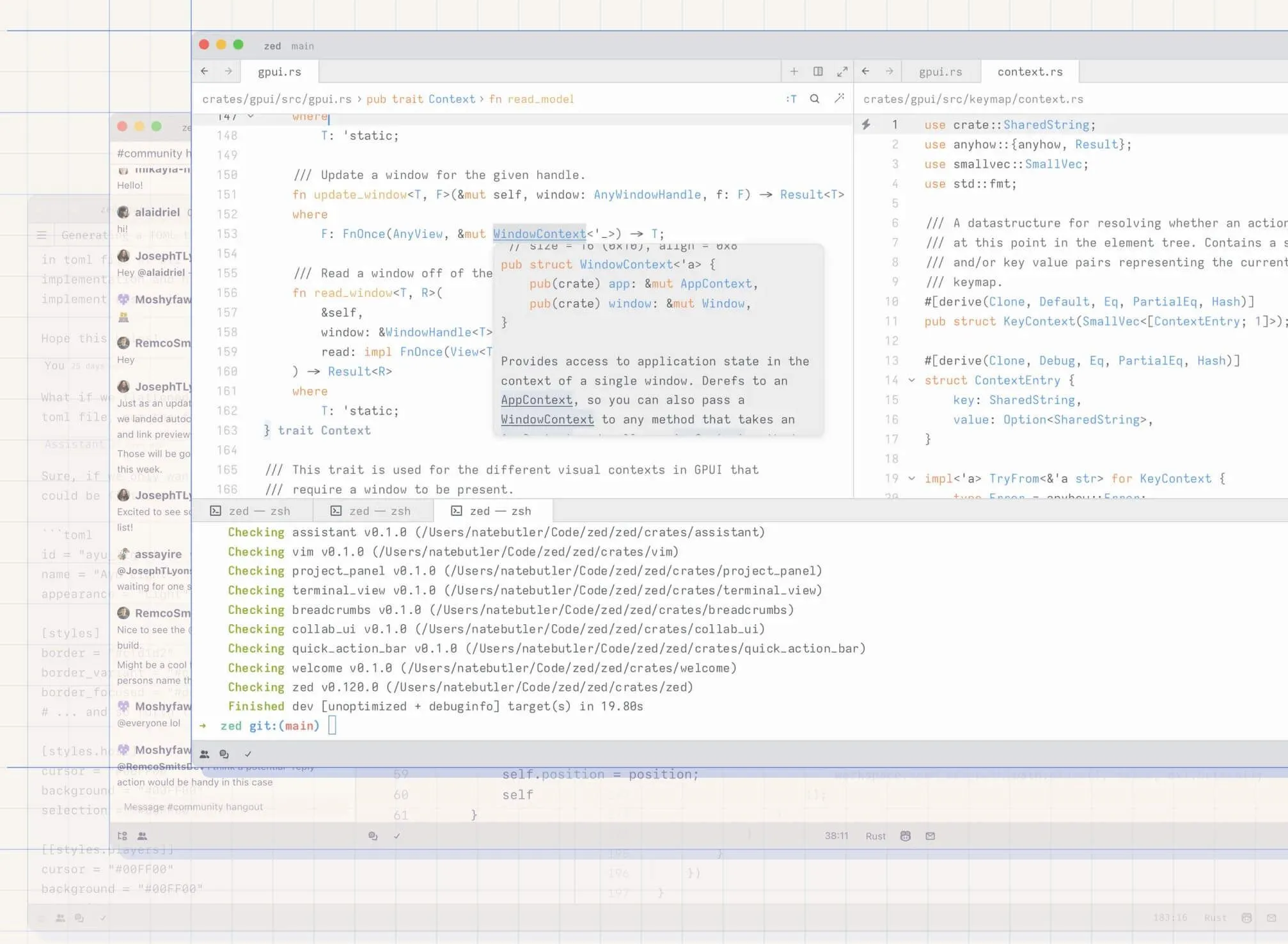Click Copilot icon in back window status bar
Viewport: 1288px width, 944px height.
click(x=1246, y=918)
